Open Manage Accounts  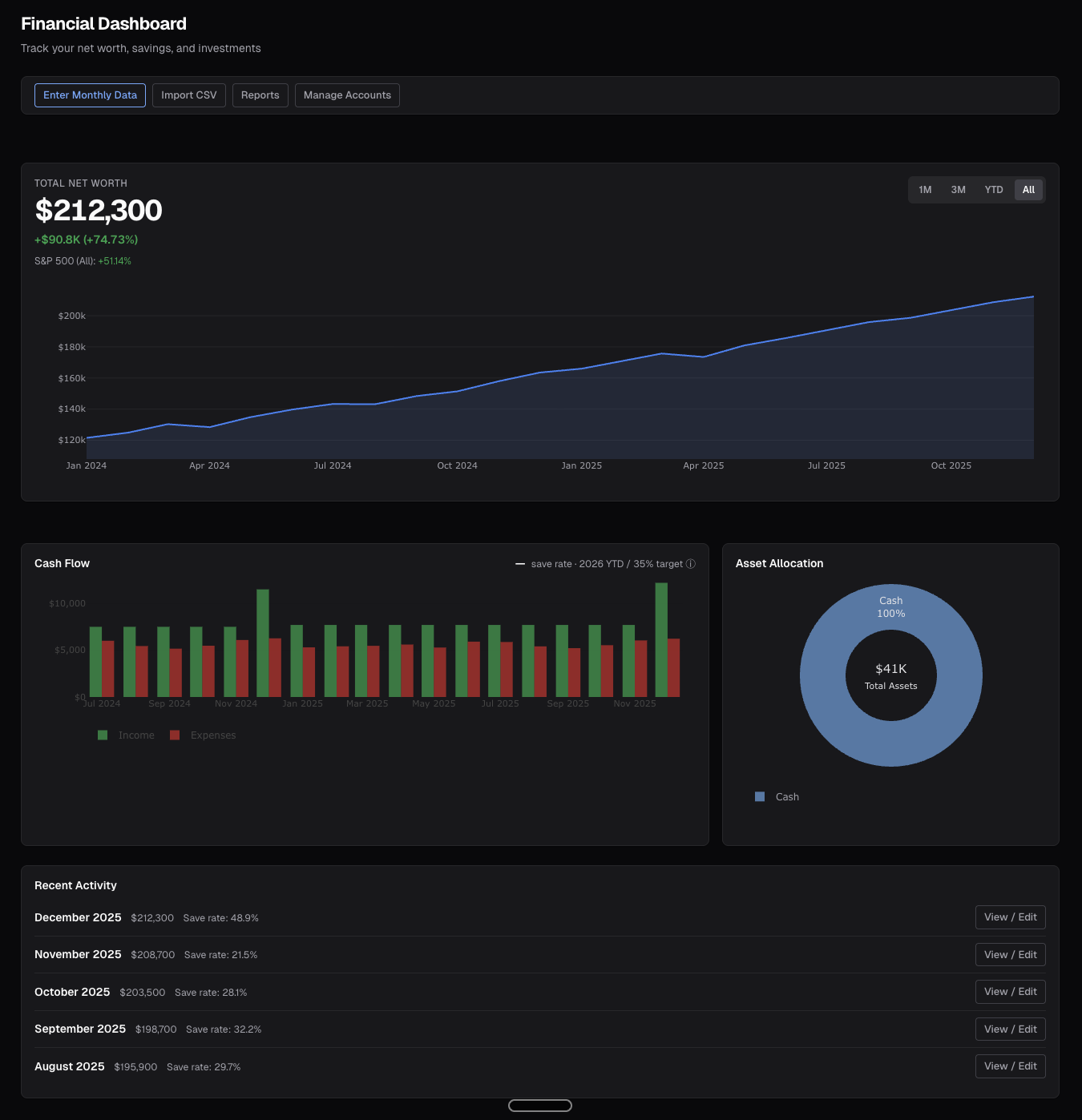click(x=347, y=95)
